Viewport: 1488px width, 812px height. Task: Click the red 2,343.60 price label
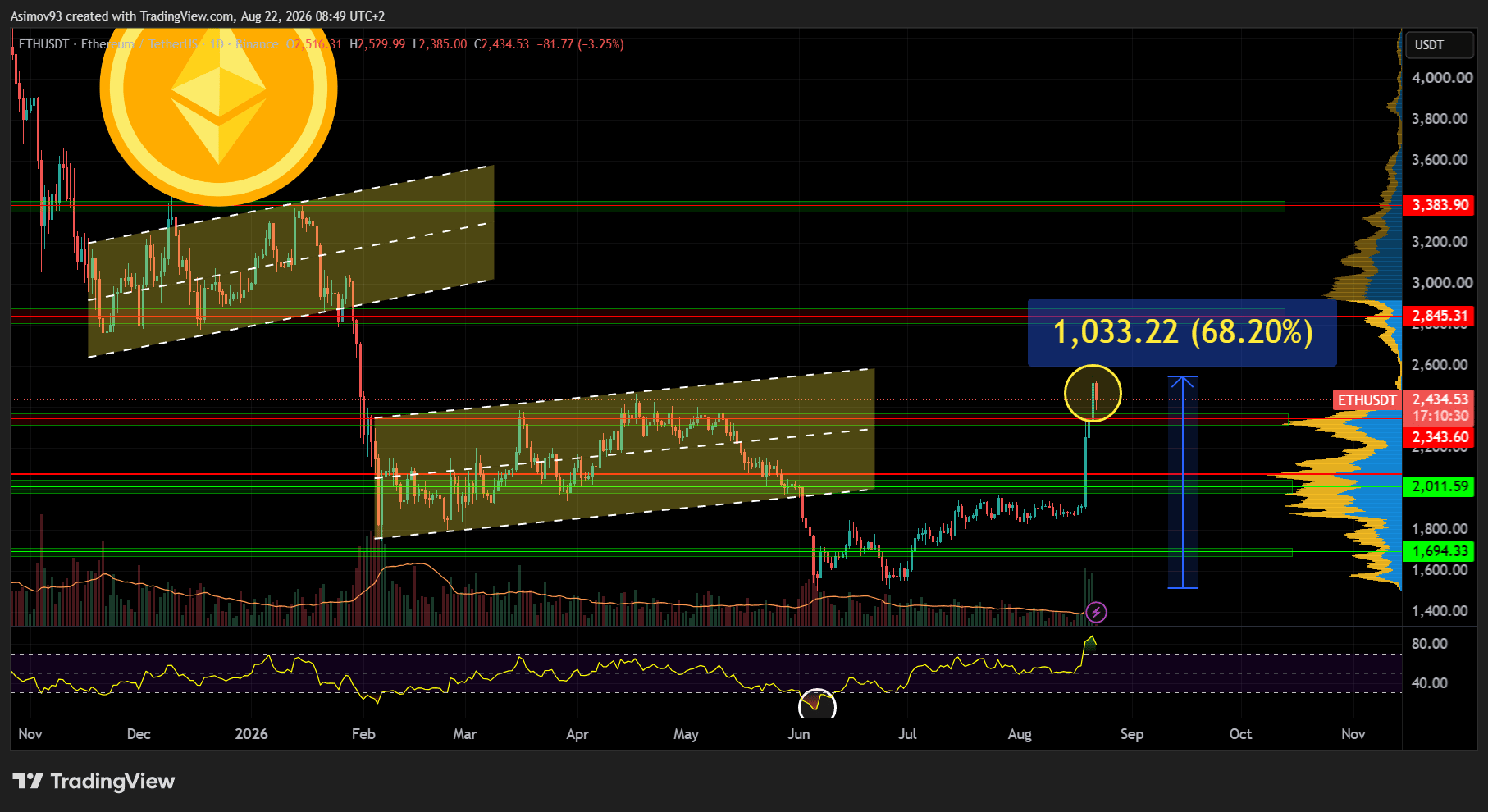pyautogui.click(x=1440, y=437)
